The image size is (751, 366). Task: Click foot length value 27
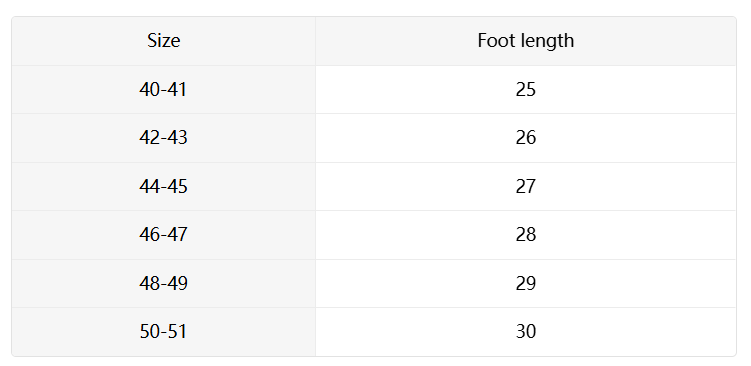click(525, 186)
